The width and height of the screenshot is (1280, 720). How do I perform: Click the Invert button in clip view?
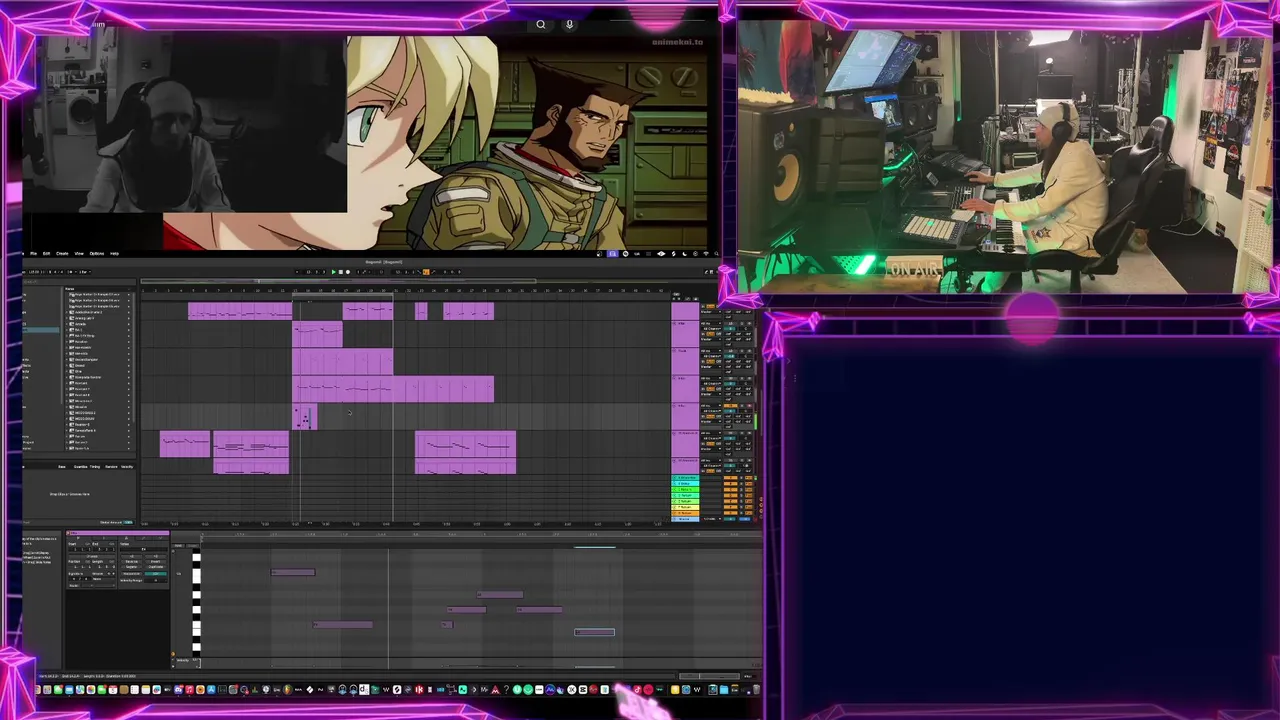155,562
